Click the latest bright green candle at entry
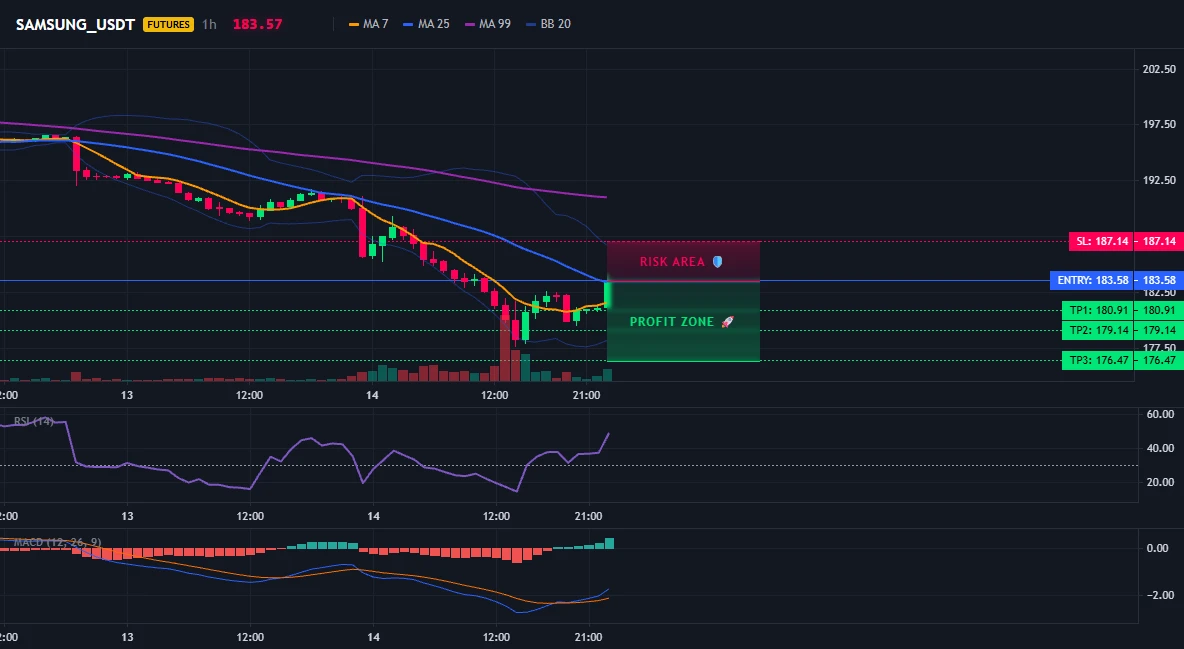 pyautogui.click(x=607, y=294)
